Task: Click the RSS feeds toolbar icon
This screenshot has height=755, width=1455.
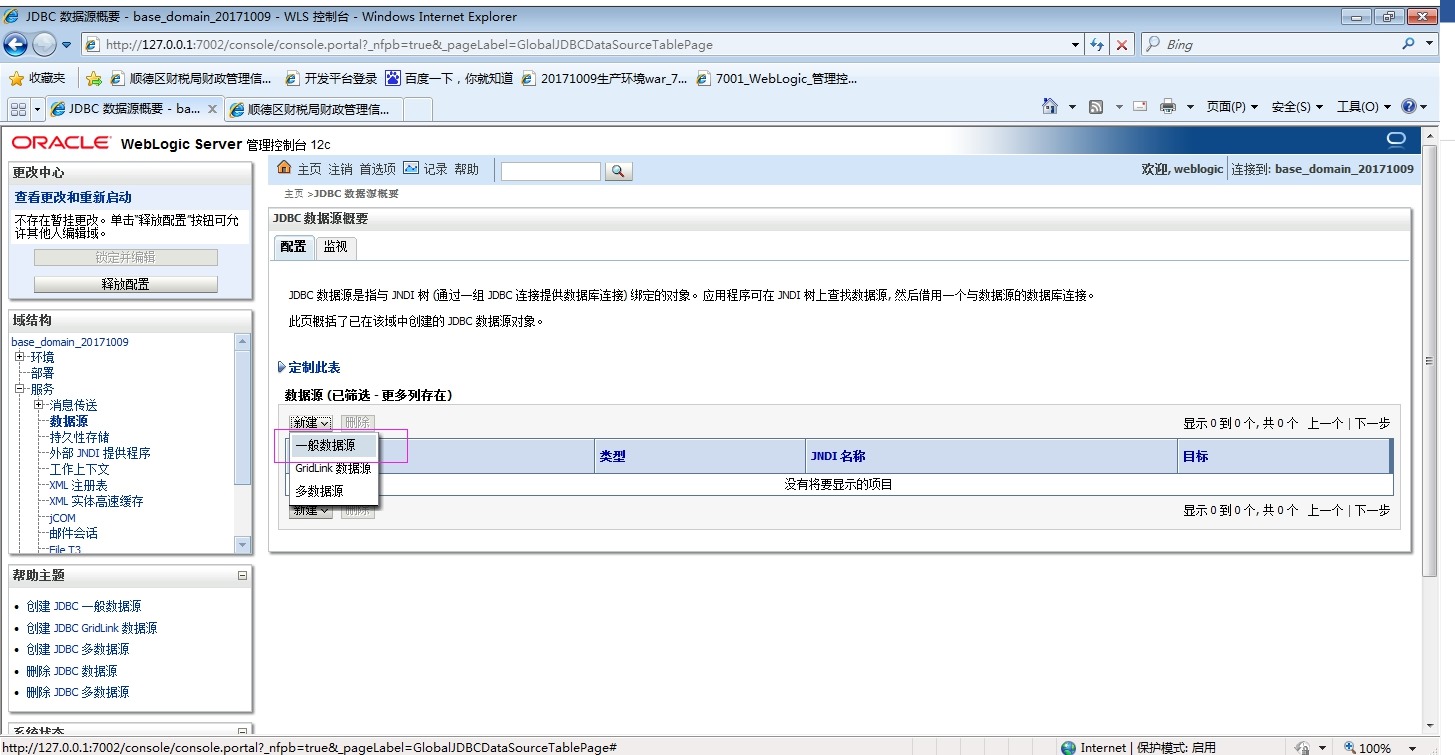Action: (1096, 106)
